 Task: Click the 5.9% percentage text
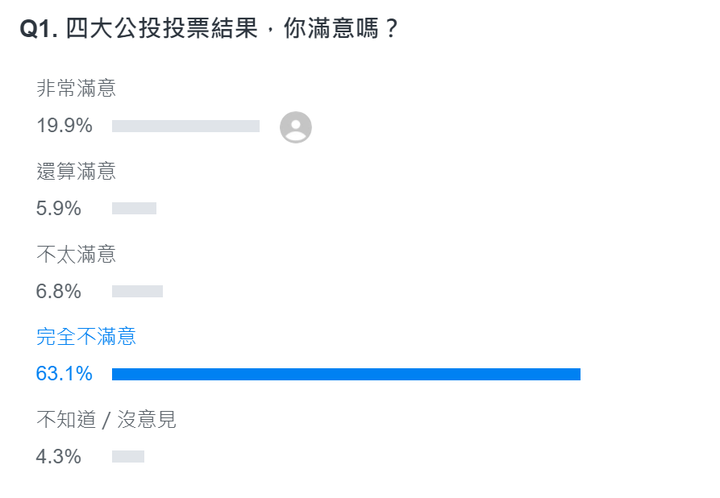[59, 208]
